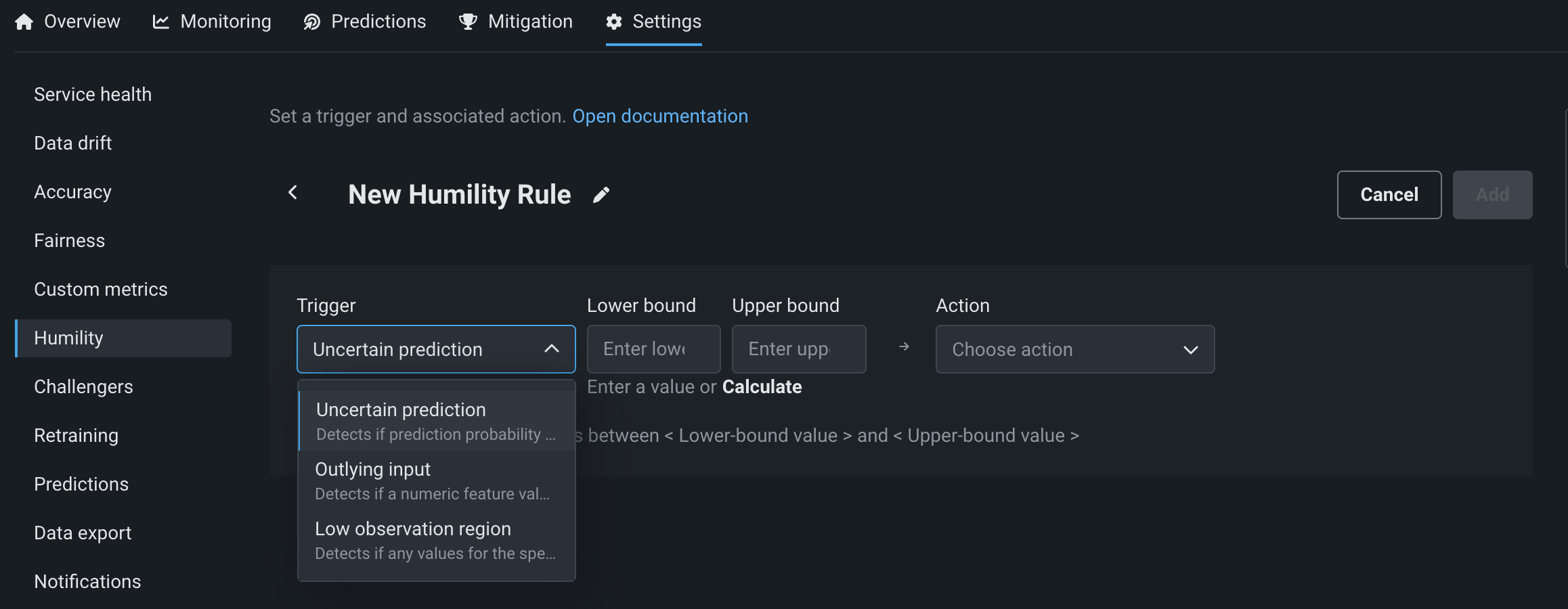The height and width of the screenshot is (609, 1568).
Task: Click the Predictions tab icon in top bar
Action: coord(311,22)
